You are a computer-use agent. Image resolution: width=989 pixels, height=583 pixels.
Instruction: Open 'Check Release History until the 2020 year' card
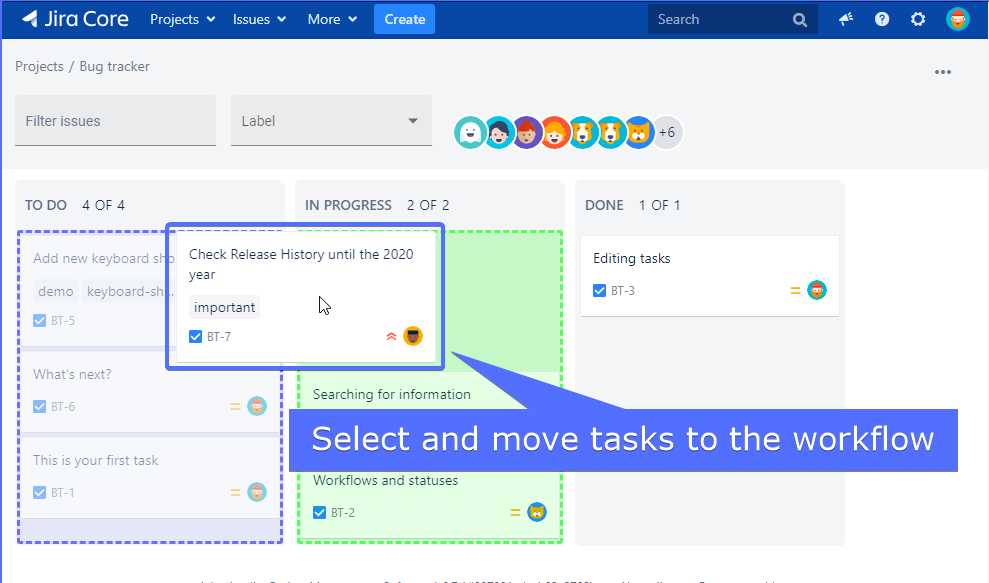tap(306, 297)
